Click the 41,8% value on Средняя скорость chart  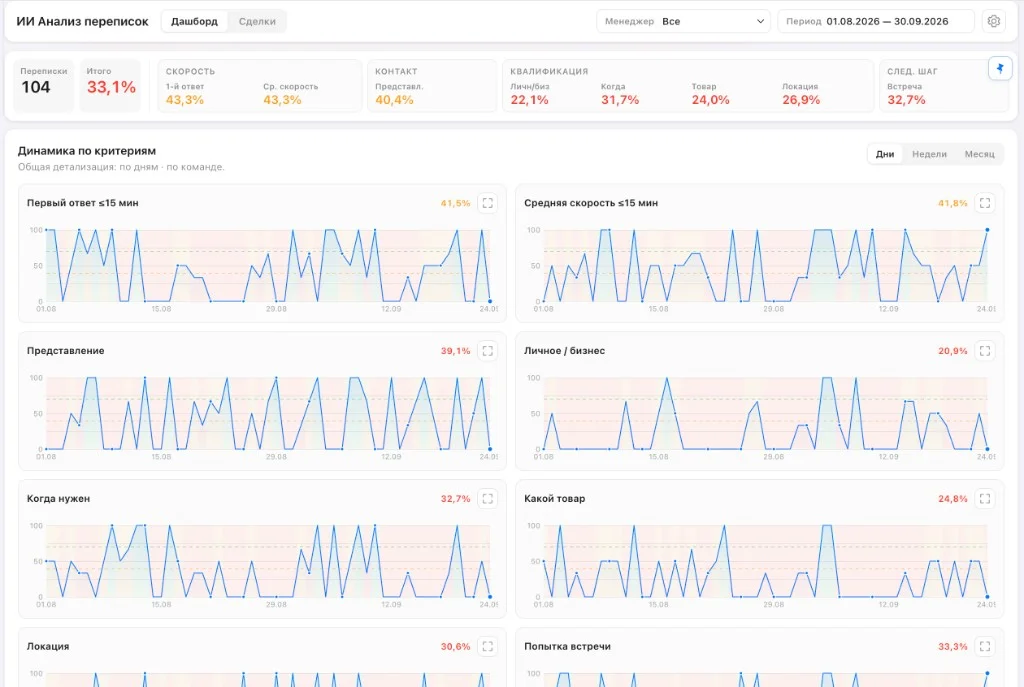pos(953,203)
